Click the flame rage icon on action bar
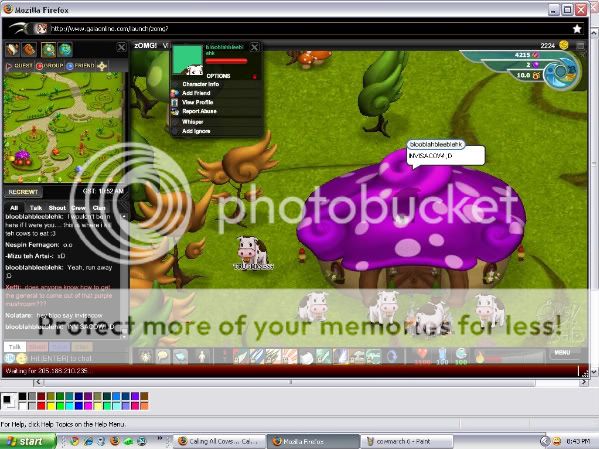 pyautogui.click(x=479, y=357)
